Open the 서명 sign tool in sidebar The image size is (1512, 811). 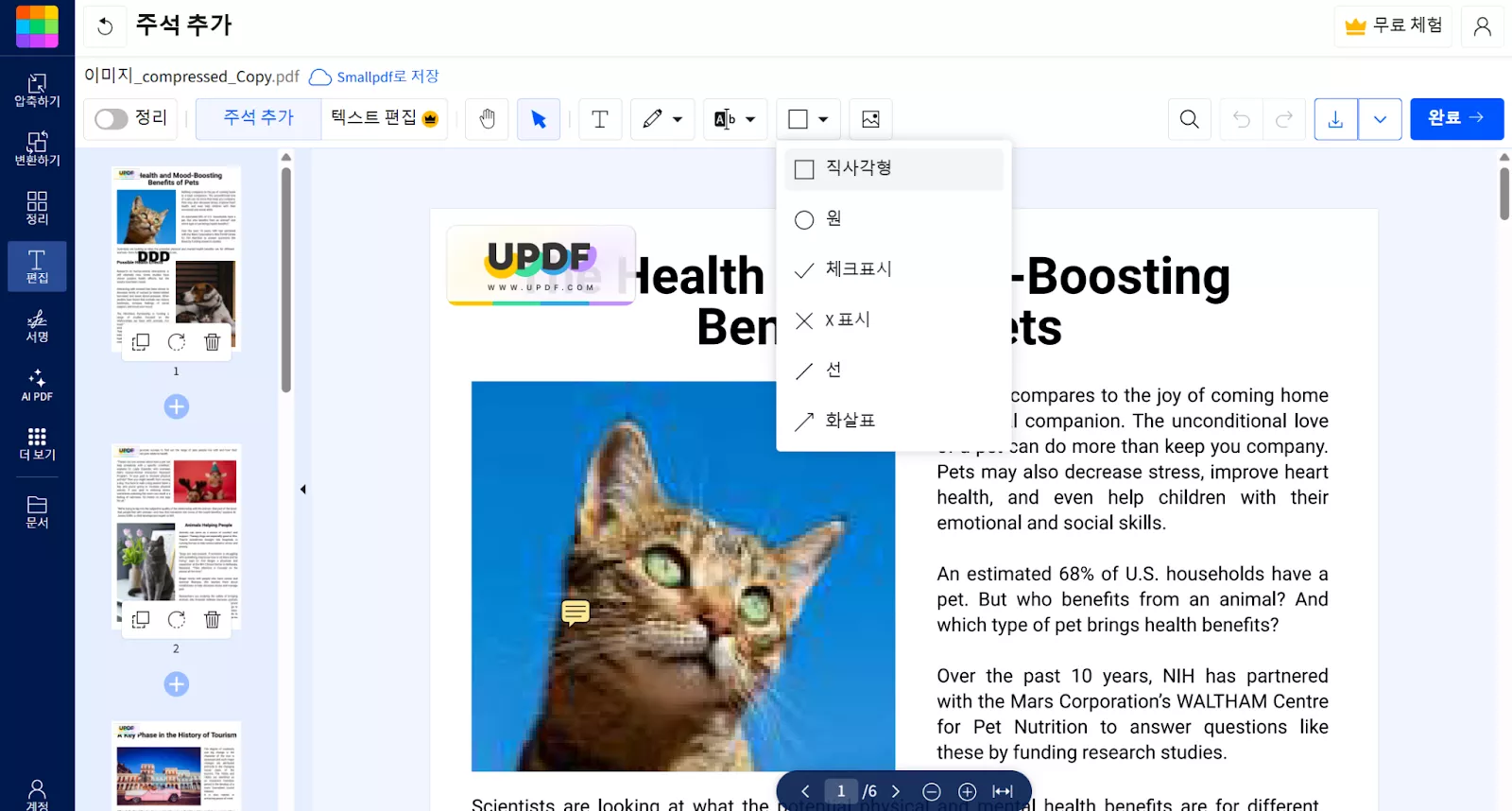coord(37,325)
